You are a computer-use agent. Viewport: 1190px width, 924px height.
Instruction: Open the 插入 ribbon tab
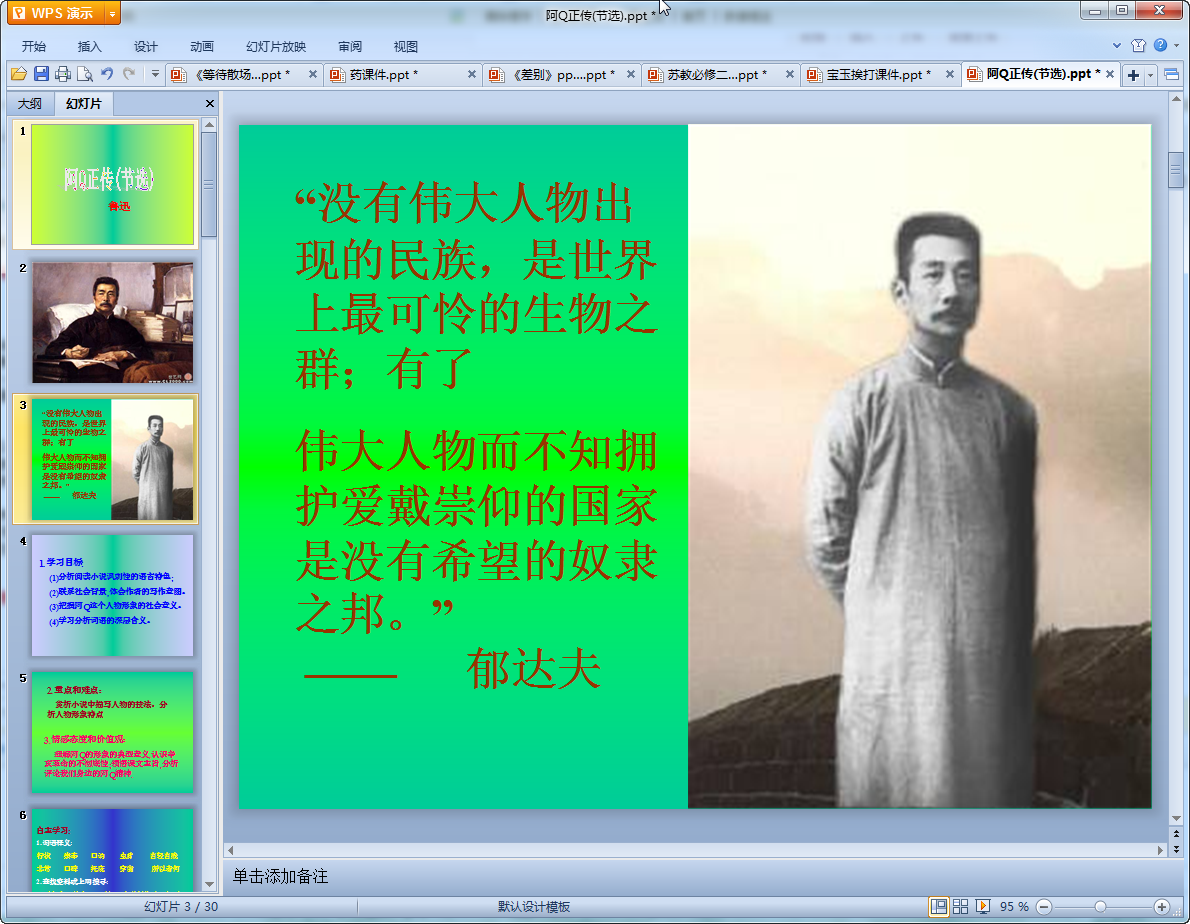point(90,46)
